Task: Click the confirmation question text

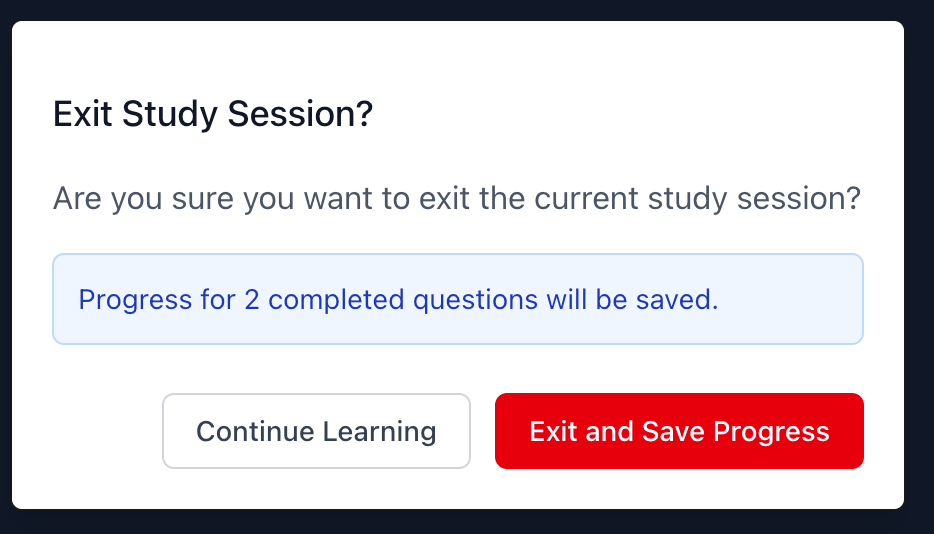Action: click(x=457, y=197)
